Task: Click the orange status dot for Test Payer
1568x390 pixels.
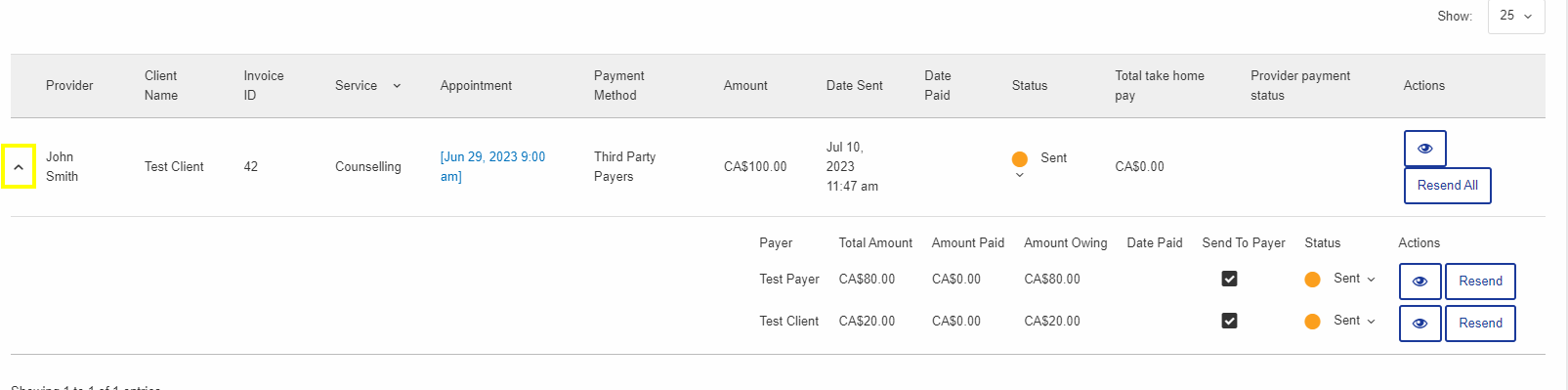Action: tap(1312, 280)
